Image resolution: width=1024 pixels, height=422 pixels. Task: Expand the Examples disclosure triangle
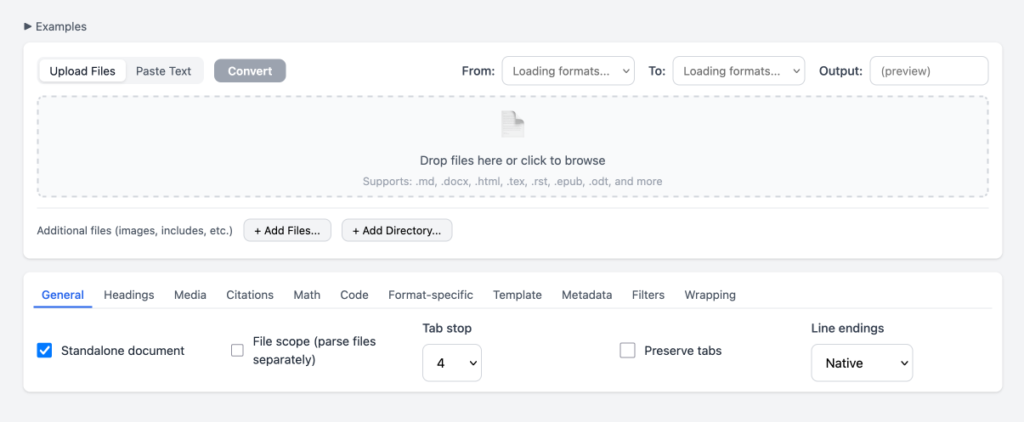point(28,27)
